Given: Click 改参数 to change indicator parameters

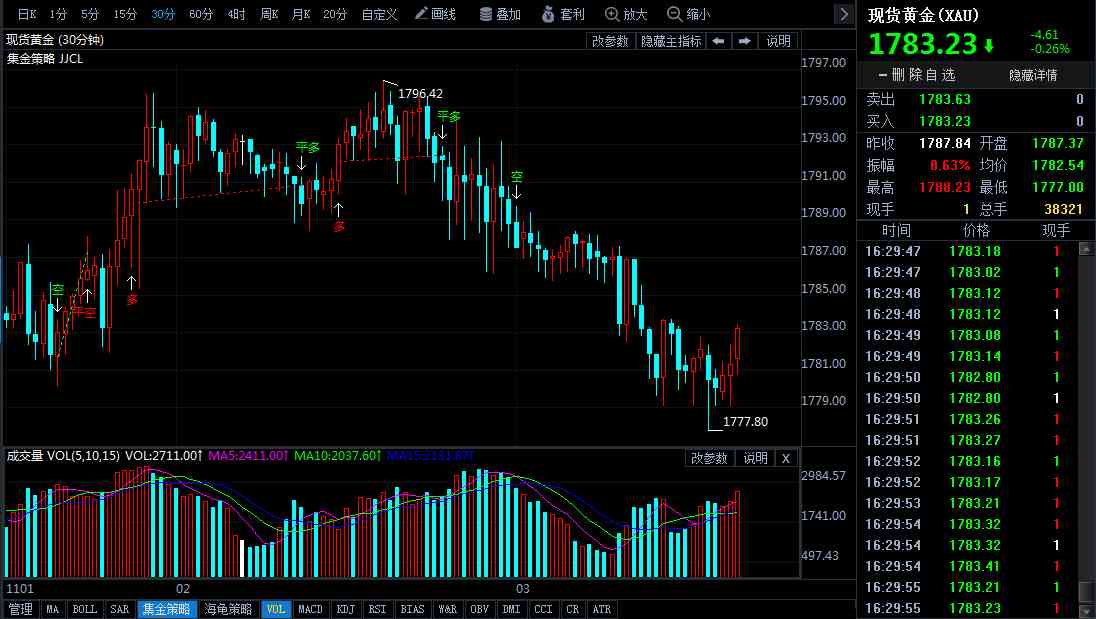Looking at the screenshot, I should coord(610,41).
